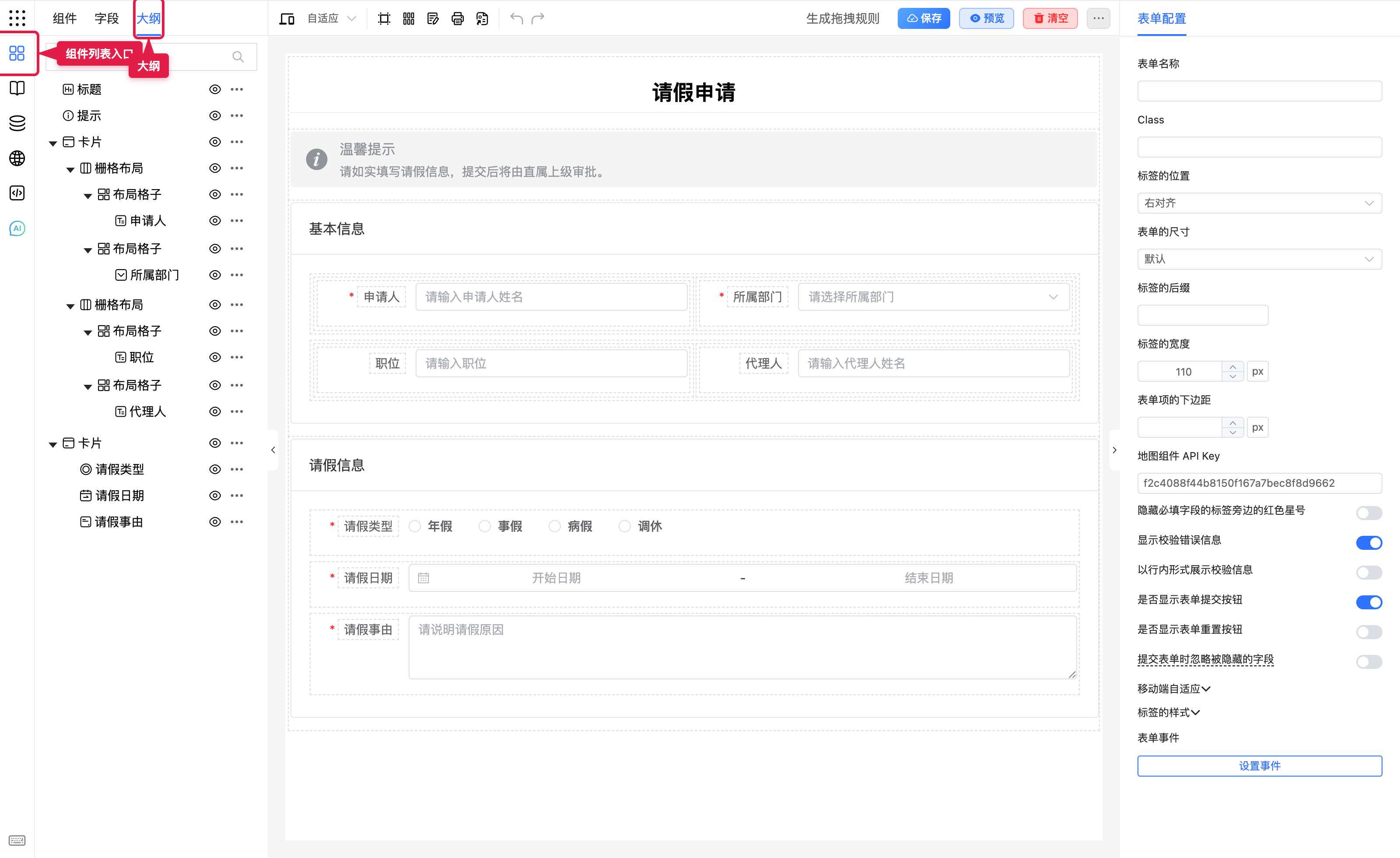Screen dimensions: 1400x858
Task: Click the 设置事件 button
Action: tap(1259, 765)
